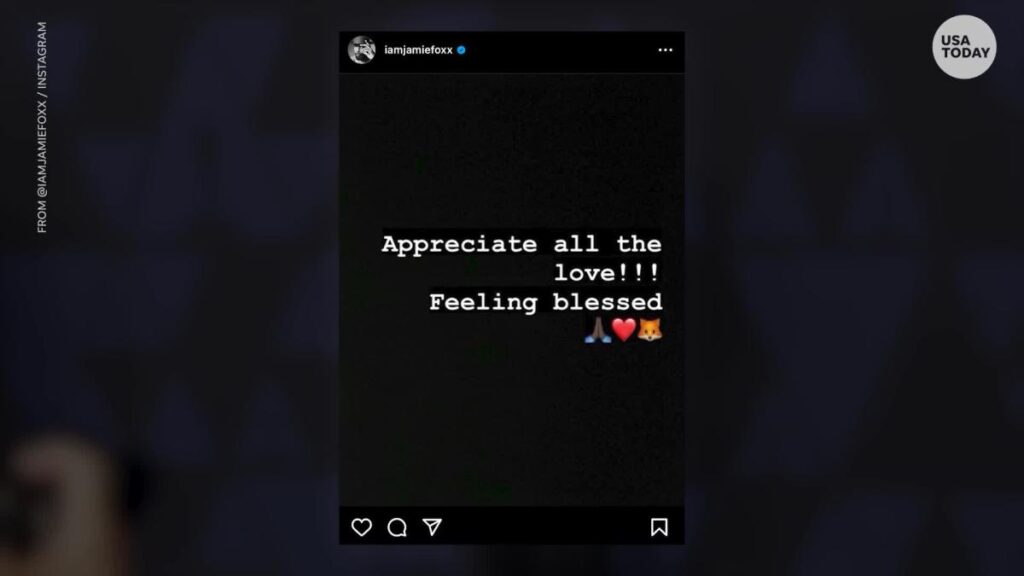Click the "all the" words in message

(x=607, y=245)
